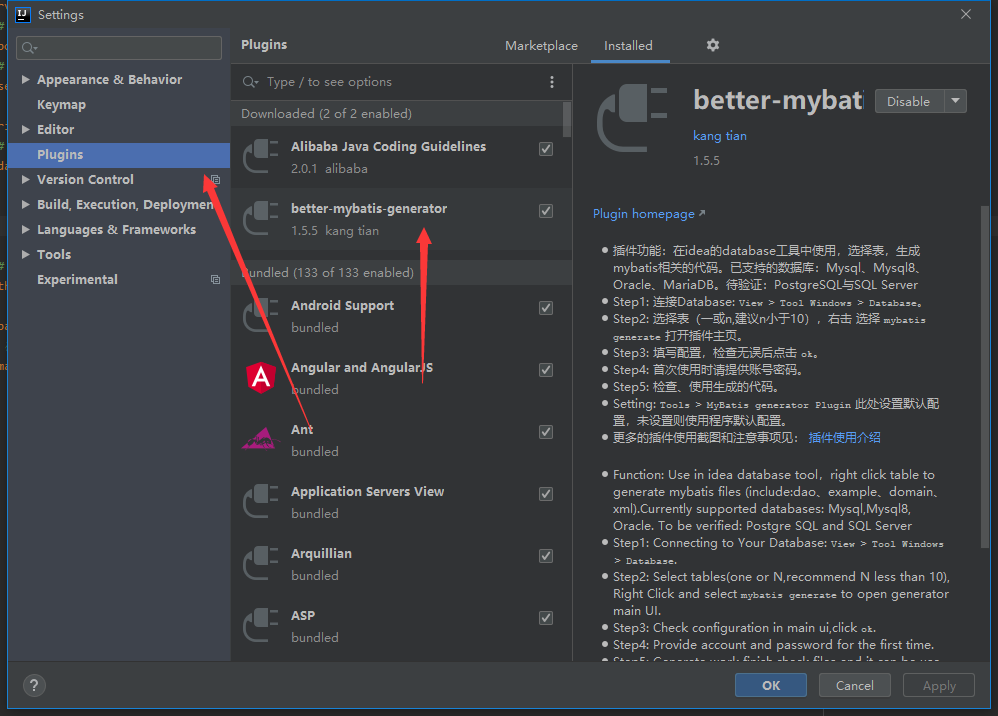Toggle the ASP plugin checkbox
The height and width of the screenshot is (716, 998).
pos(546,618)
